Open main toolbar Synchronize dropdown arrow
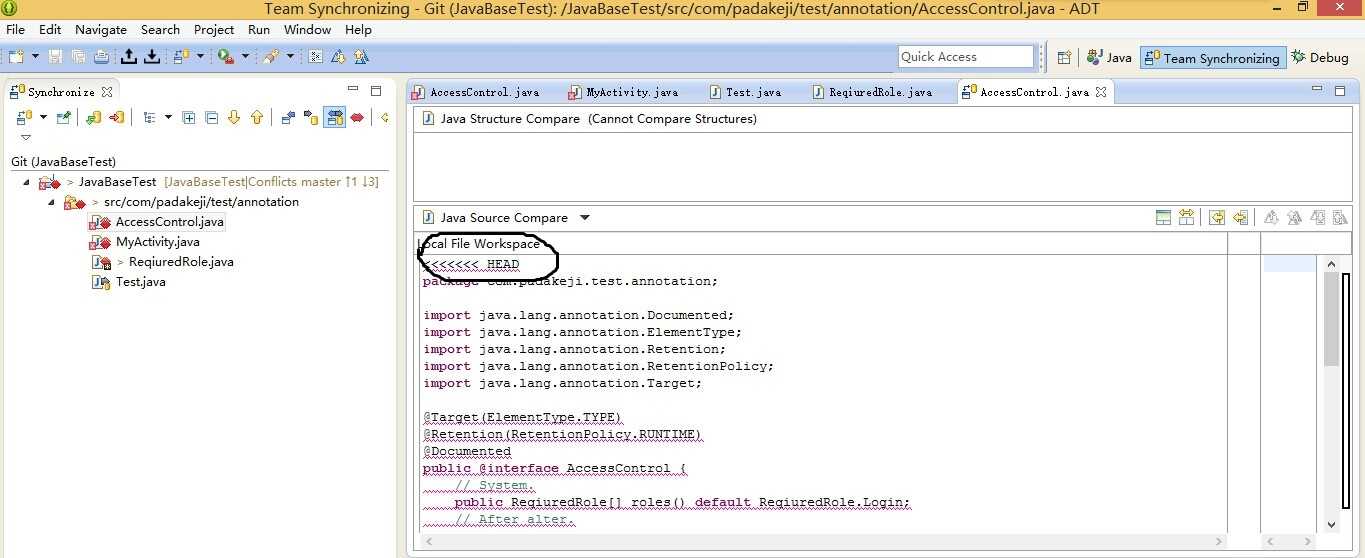 pos(200,57)
